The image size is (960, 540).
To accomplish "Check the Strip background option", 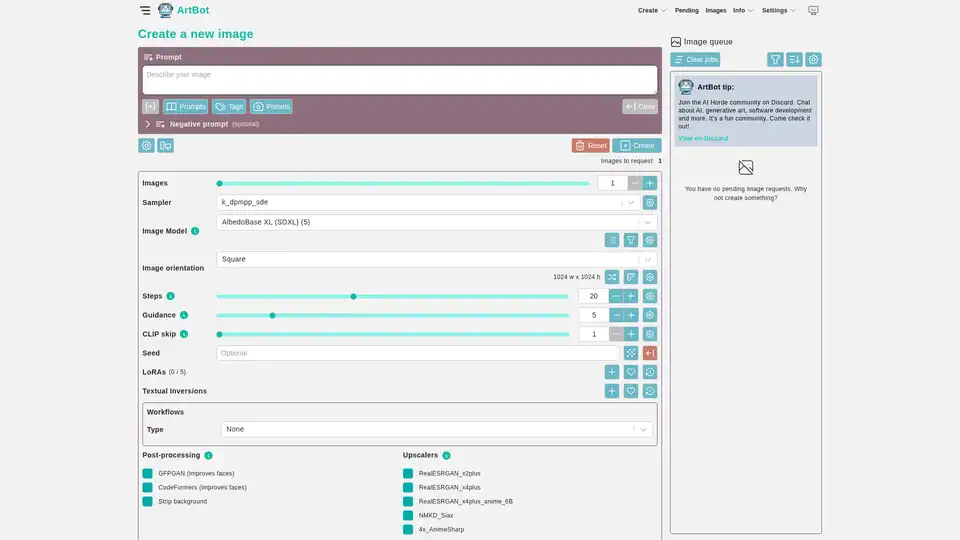I will point(148,501).
